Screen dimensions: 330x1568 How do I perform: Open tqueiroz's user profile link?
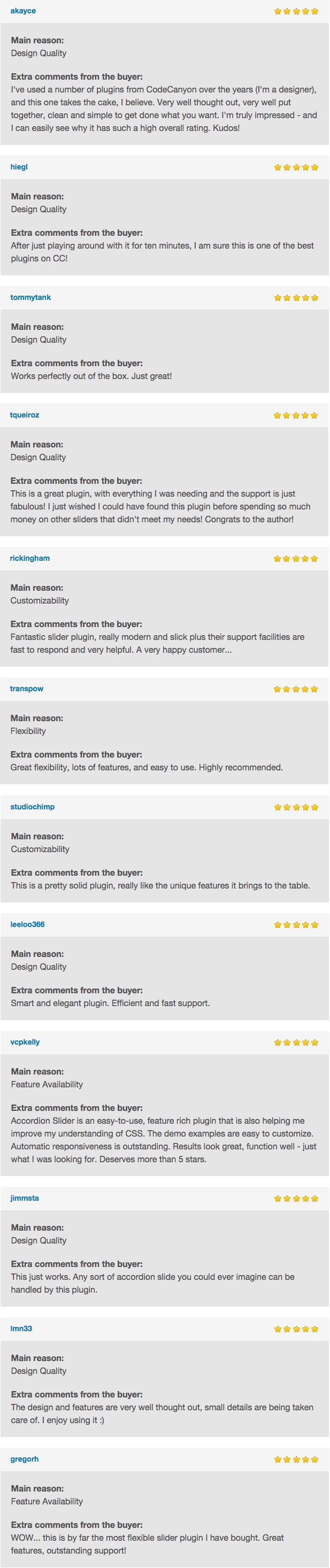click(x=25, y=415)
